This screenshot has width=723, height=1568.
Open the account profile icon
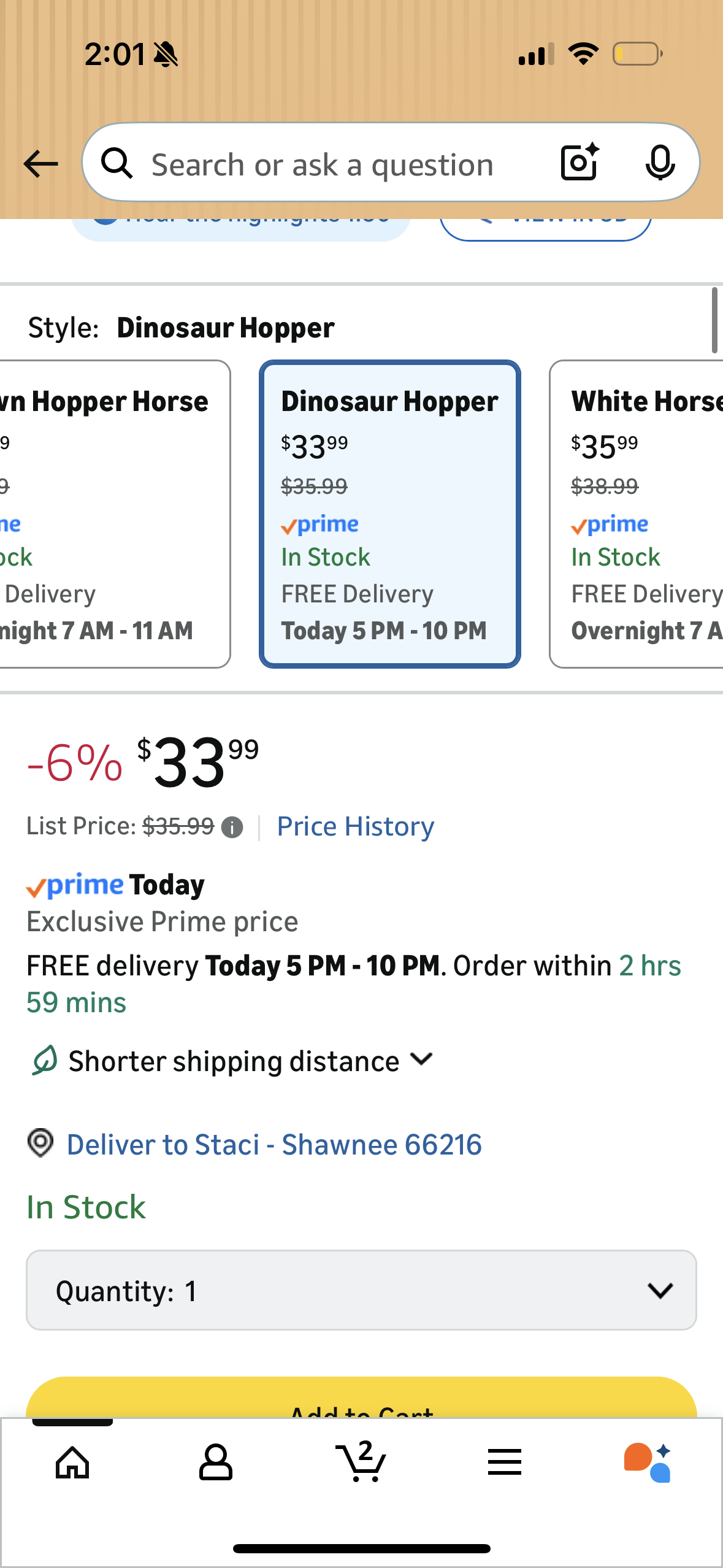coord(216,1462)
